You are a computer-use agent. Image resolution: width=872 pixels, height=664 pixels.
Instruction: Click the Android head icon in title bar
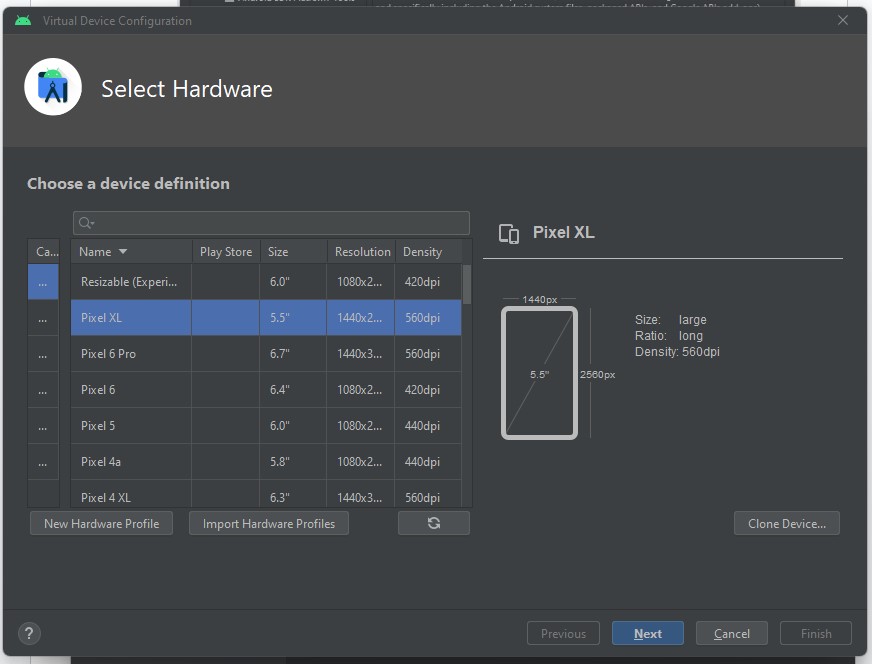tap(23, 21)
